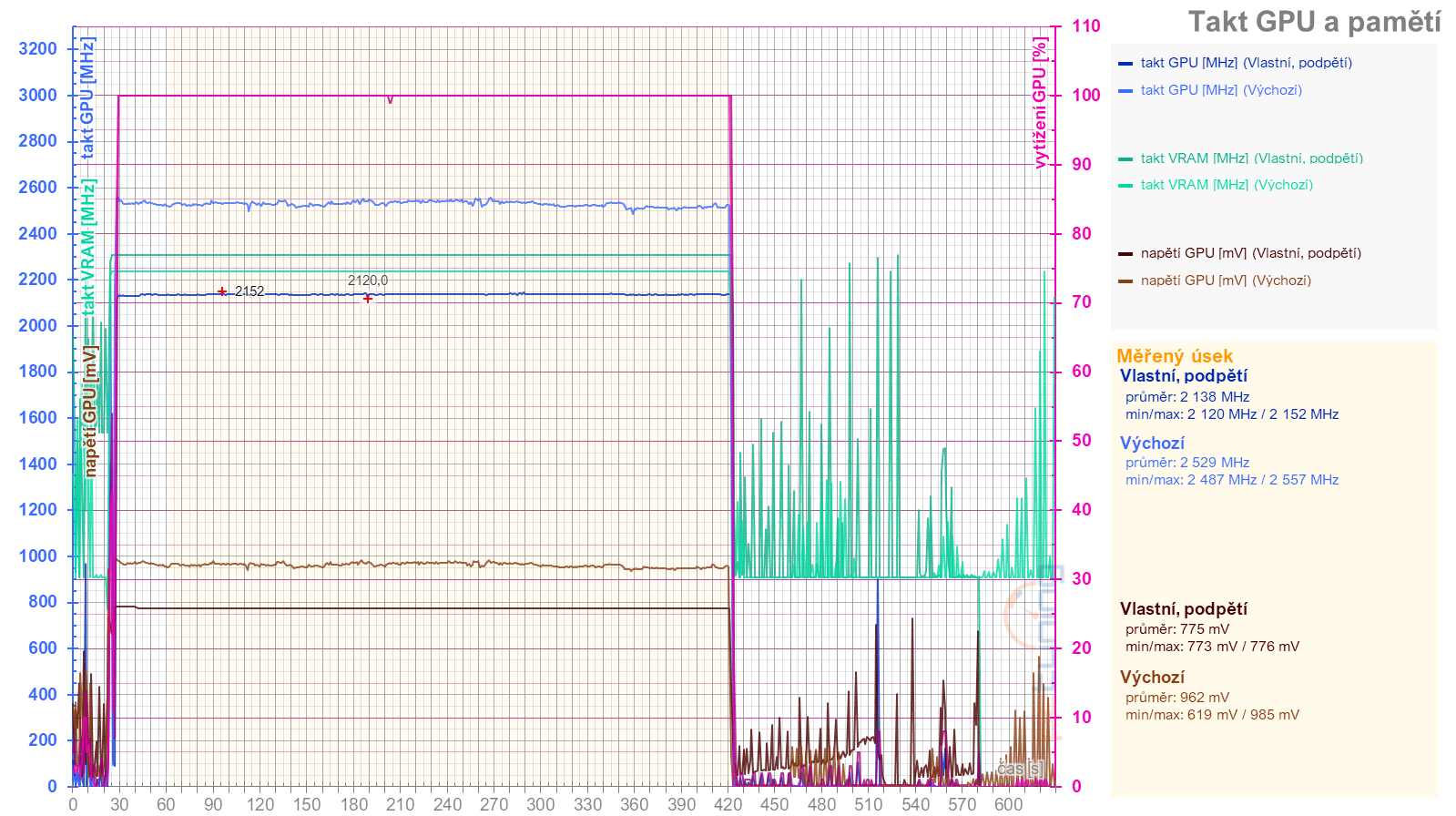Click the takt VRAM [MHz] axis label
1456x816 pixels.
[87, 247]
